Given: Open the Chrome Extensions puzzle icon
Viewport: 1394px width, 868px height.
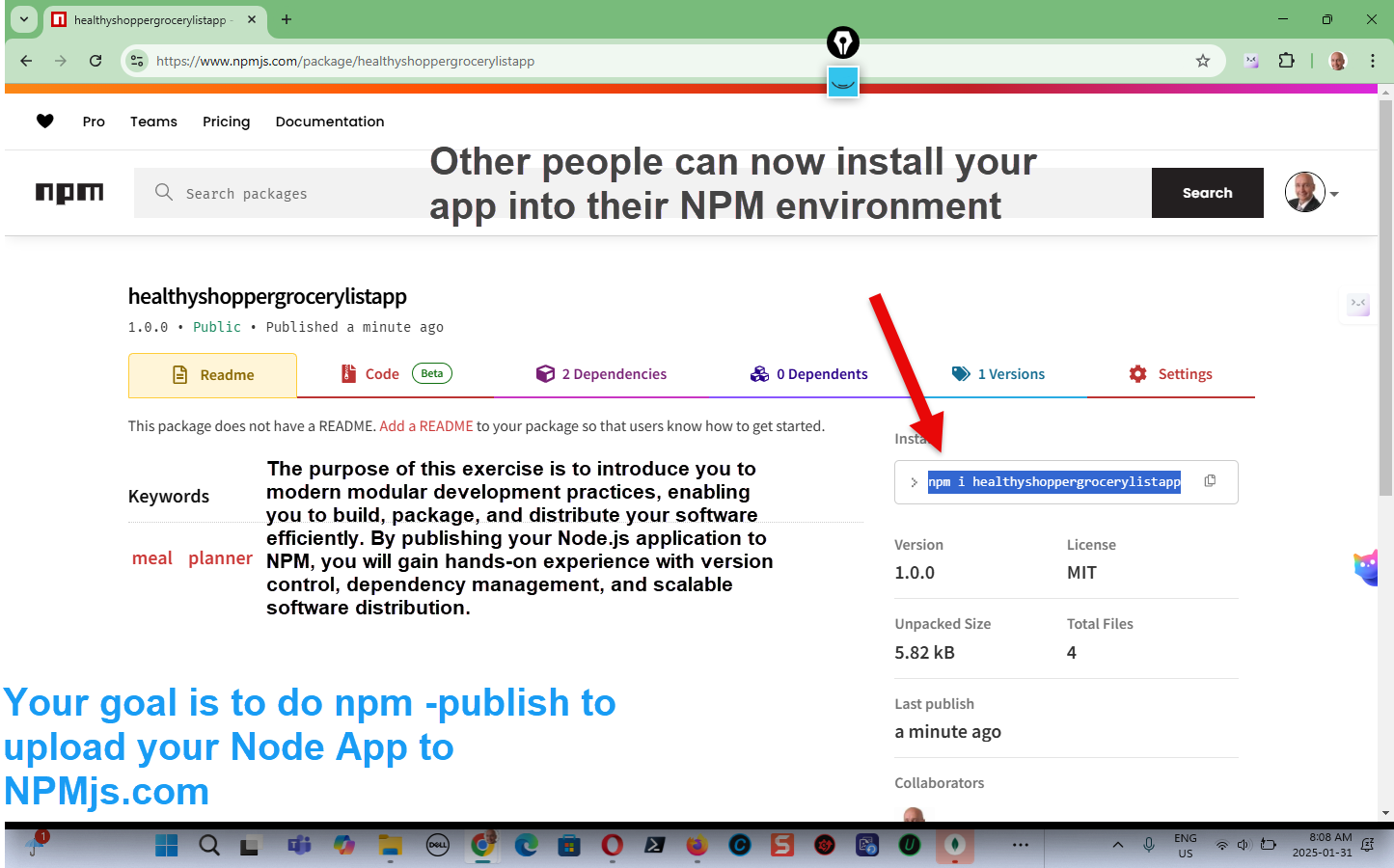Looking at the screenshot, I should click(x=1286, y=61).
